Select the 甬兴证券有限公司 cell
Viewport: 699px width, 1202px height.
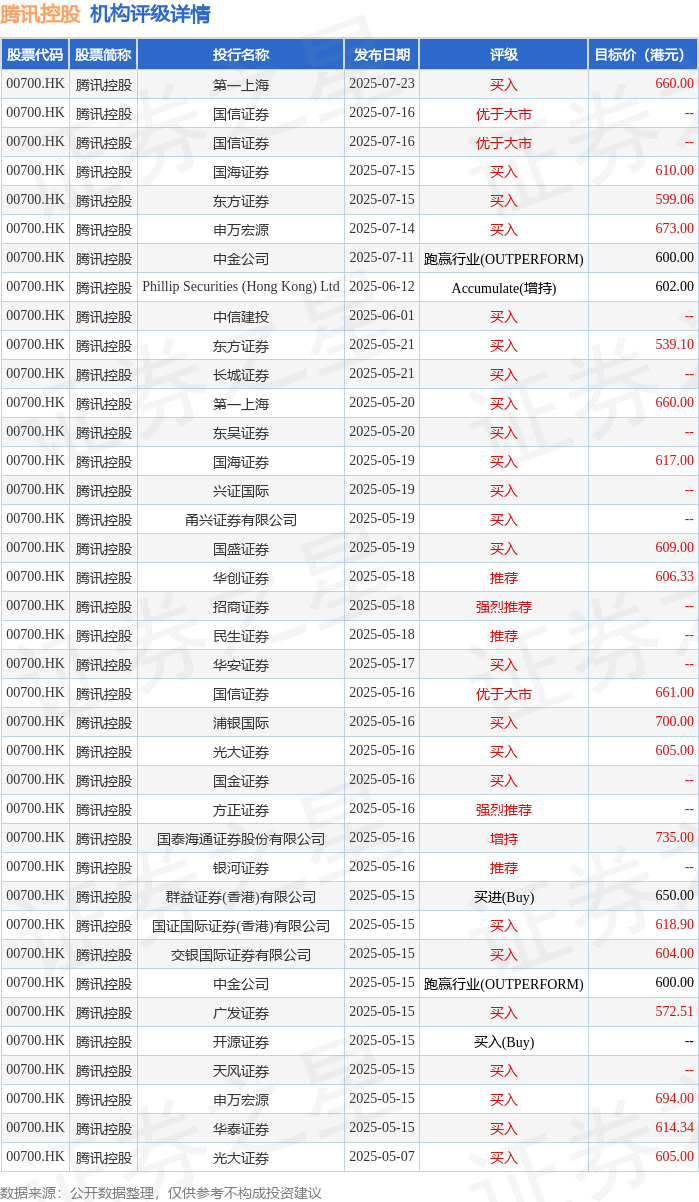coord(241,519)
